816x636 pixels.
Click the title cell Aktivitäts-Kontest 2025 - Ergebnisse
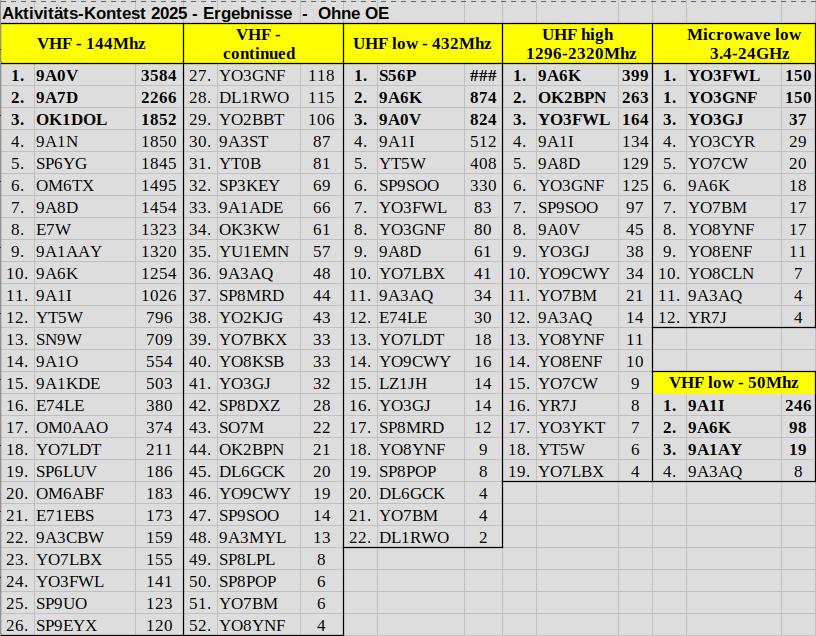point(195,13)
